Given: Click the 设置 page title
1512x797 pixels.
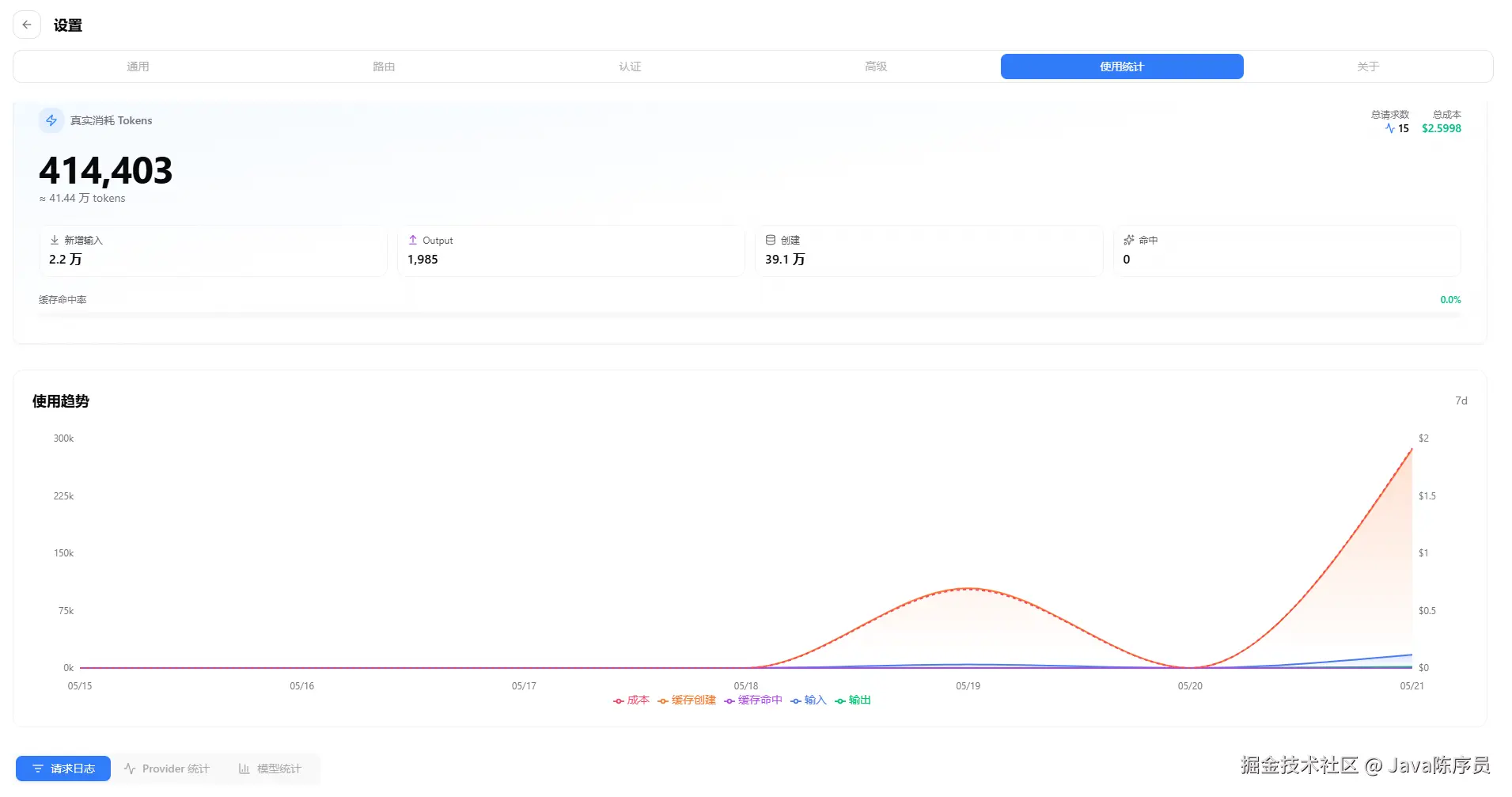Looking at the screenshot, I should pyautogui.click(x=68, y=25).
